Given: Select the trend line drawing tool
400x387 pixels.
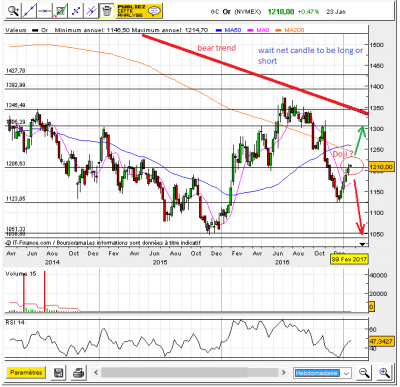Looking at the screenshot, I should click(29, 11).
